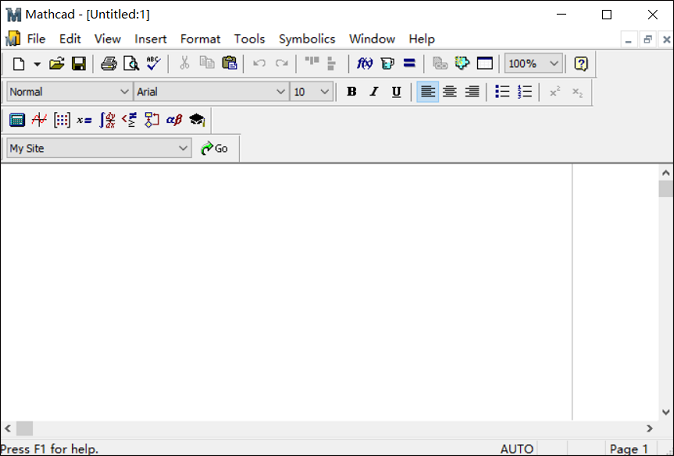Open the Edit menu

click(70, 39)
